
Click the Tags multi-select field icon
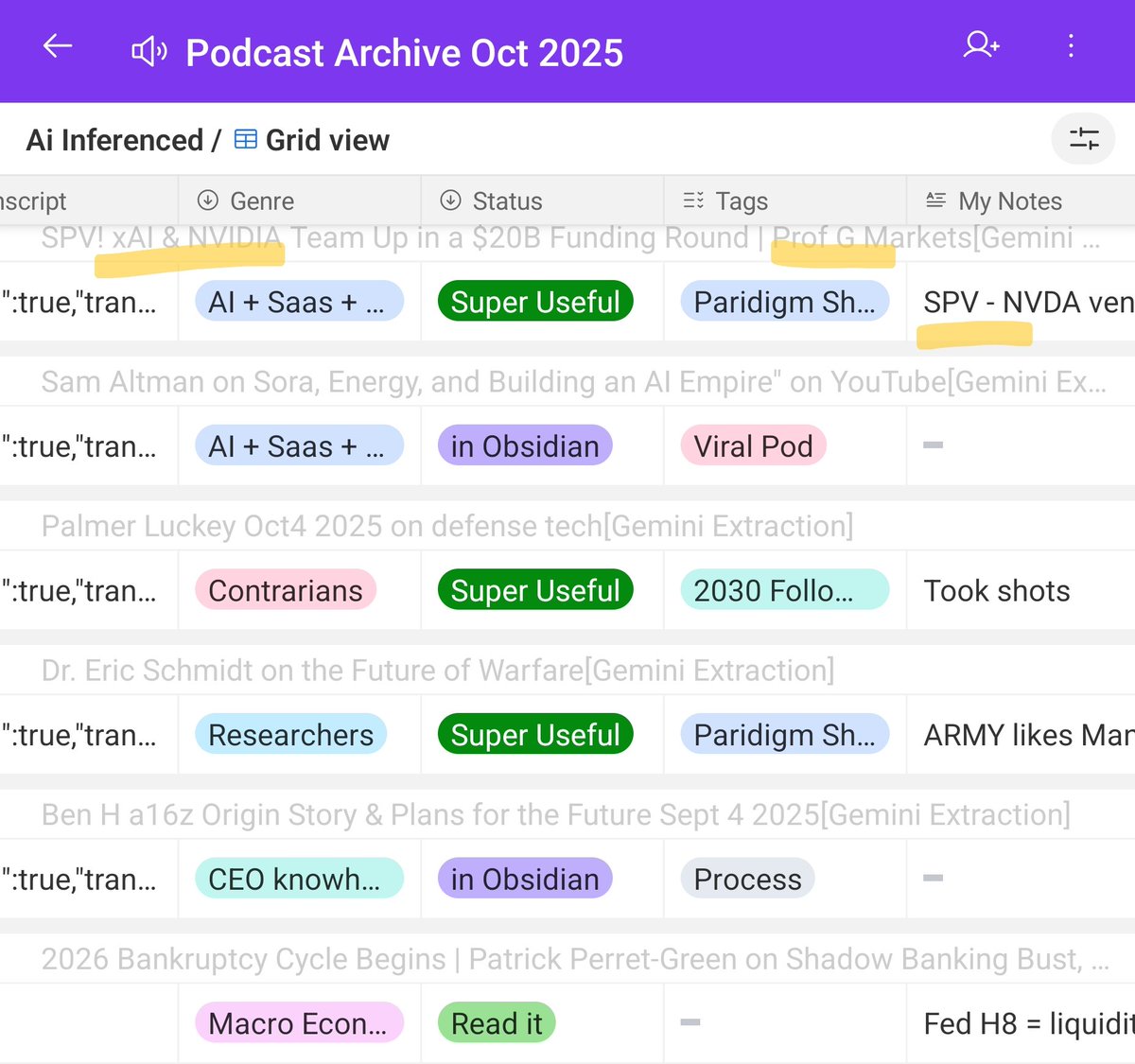[x=693, y=201]
